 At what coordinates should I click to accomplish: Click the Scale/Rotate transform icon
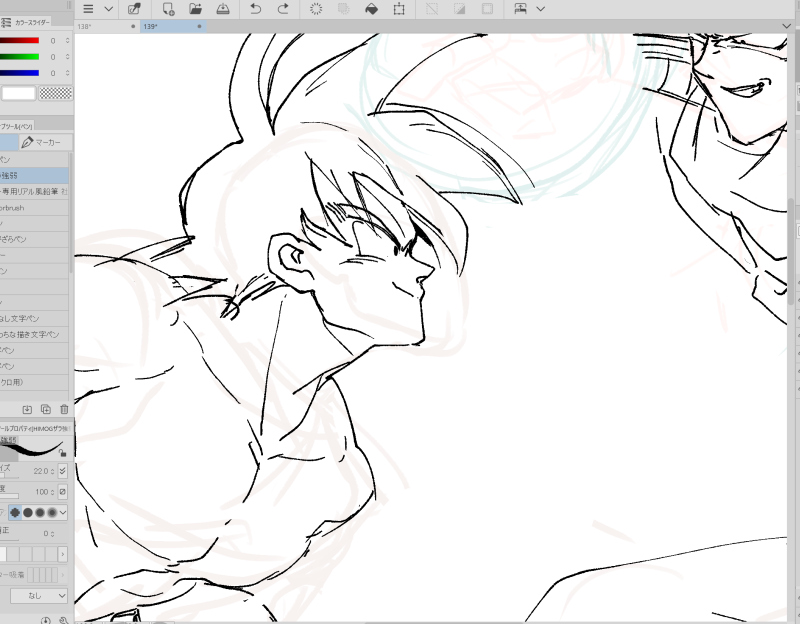[399, 9]
